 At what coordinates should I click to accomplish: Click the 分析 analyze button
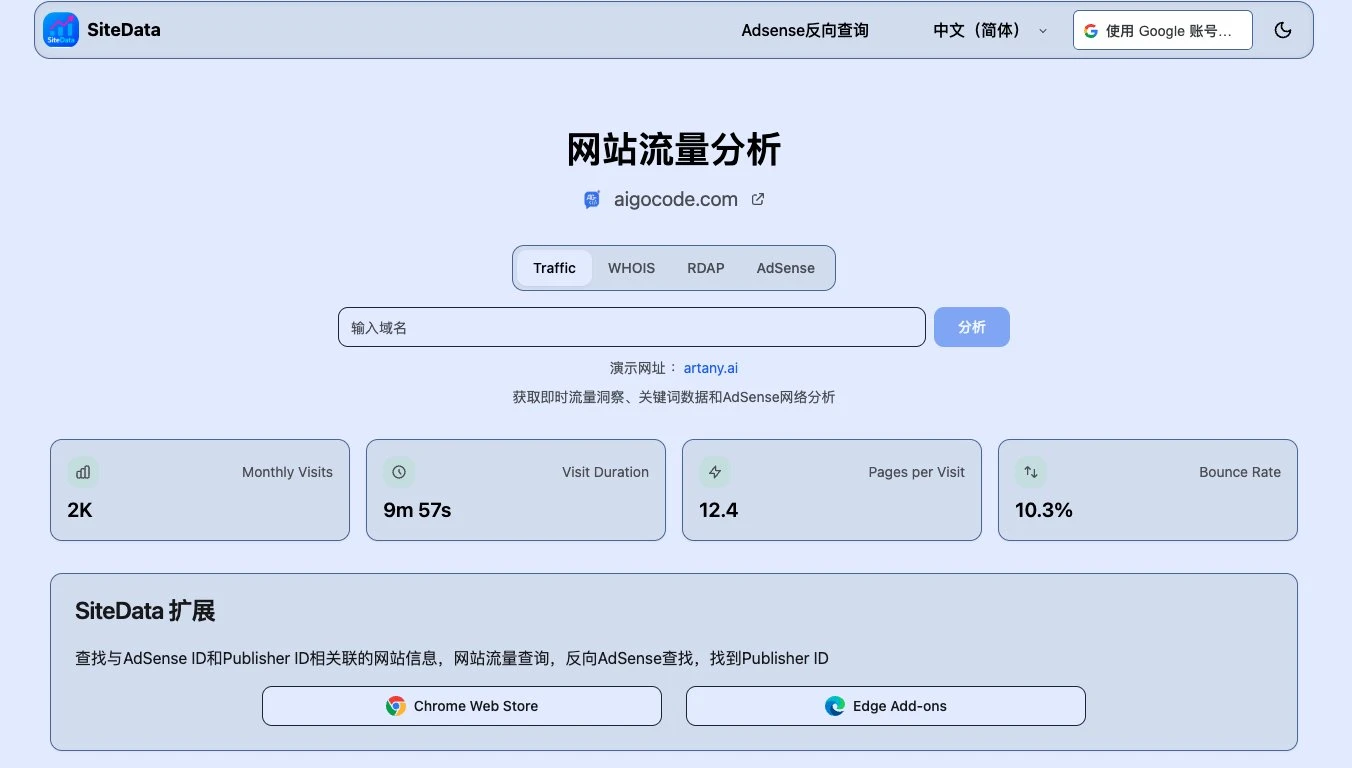pyautogui.click(x=971, y=326)
